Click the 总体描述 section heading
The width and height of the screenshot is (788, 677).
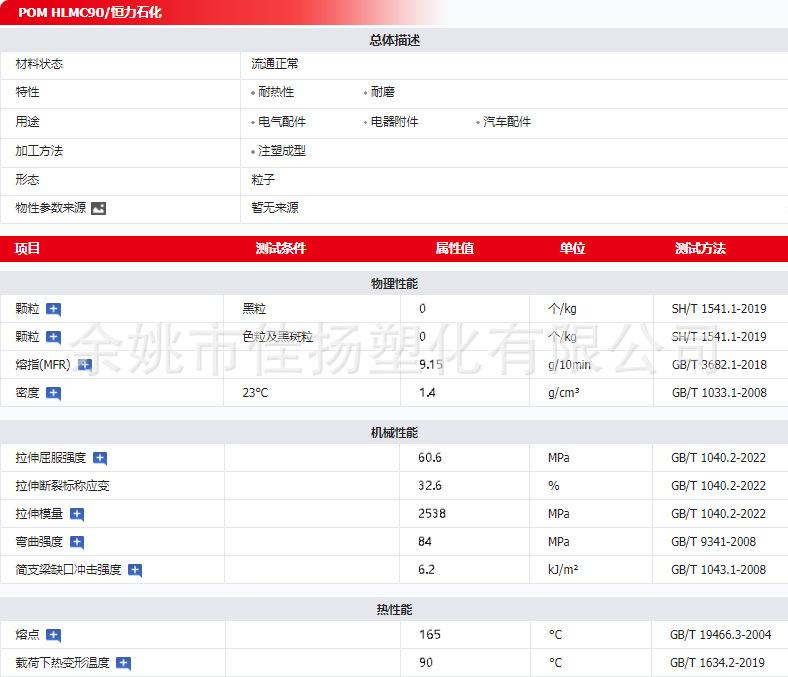(x=395, y=40)
